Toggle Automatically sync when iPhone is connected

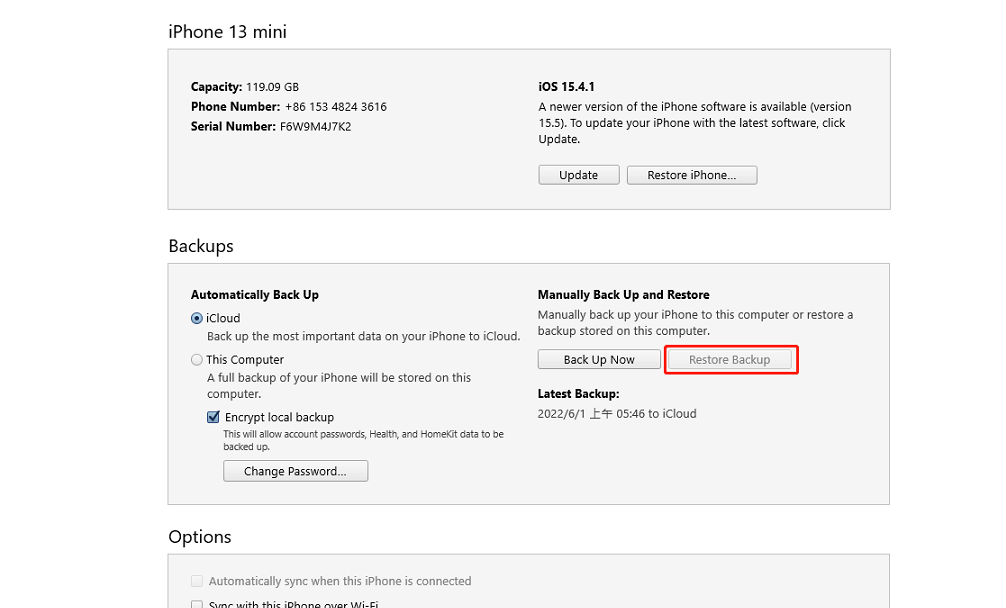point(197,581)
